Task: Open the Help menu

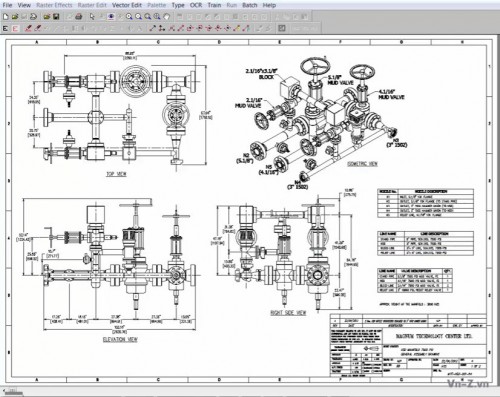Action: (269, 5)
